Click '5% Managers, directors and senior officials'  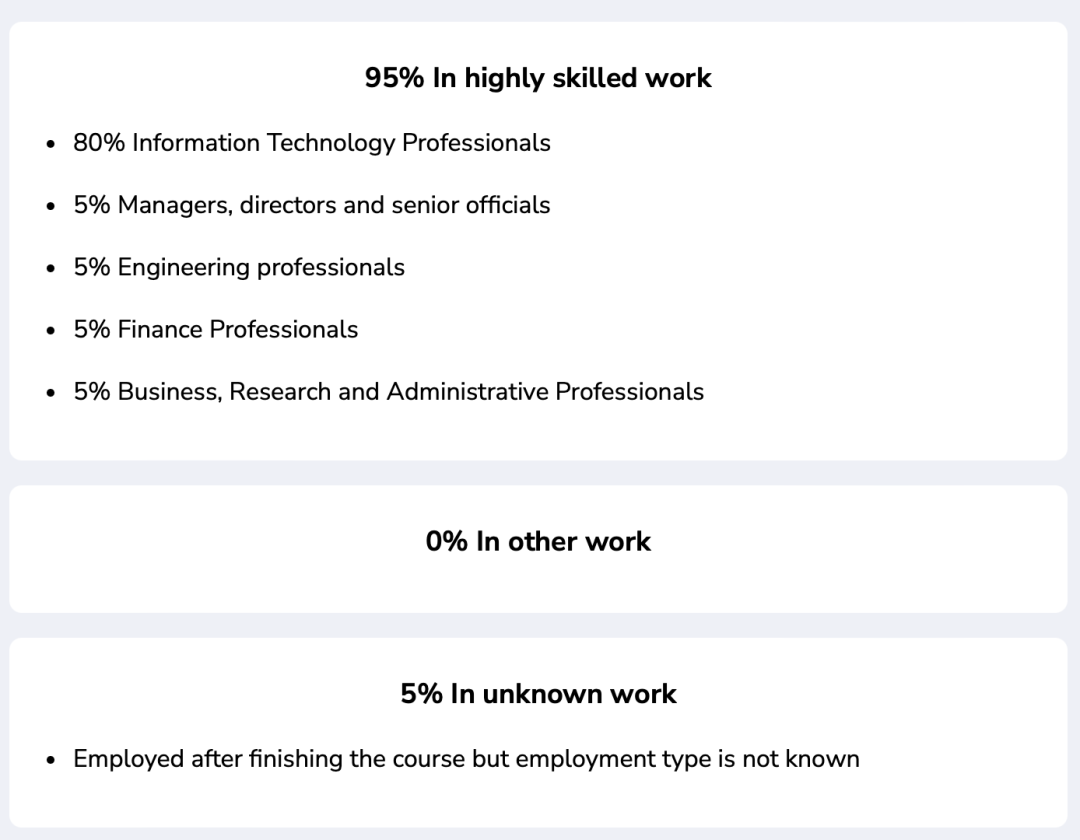click(312, 205)
